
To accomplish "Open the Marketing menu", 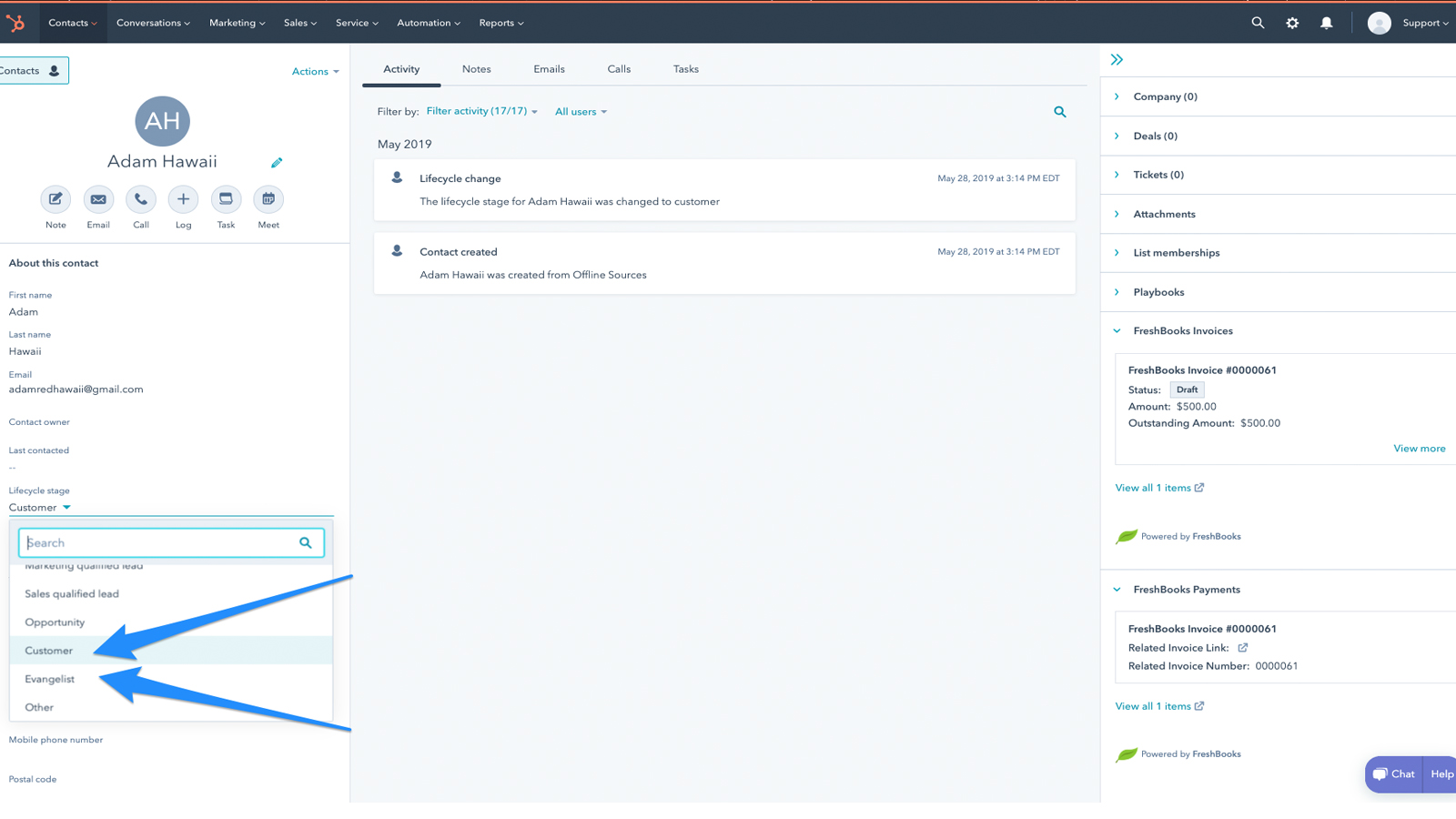I will click(x=236, y=23).
